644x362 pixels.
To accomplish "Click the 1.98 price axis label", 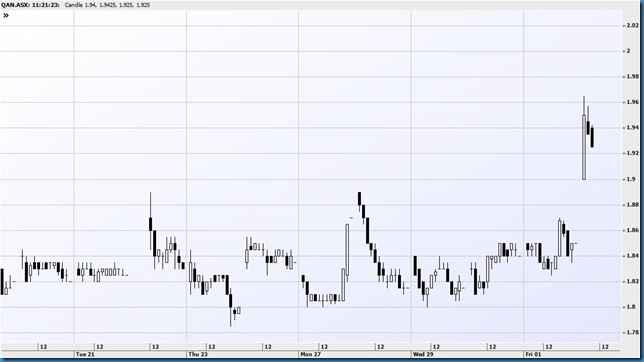I will click(x=633, y=76).
